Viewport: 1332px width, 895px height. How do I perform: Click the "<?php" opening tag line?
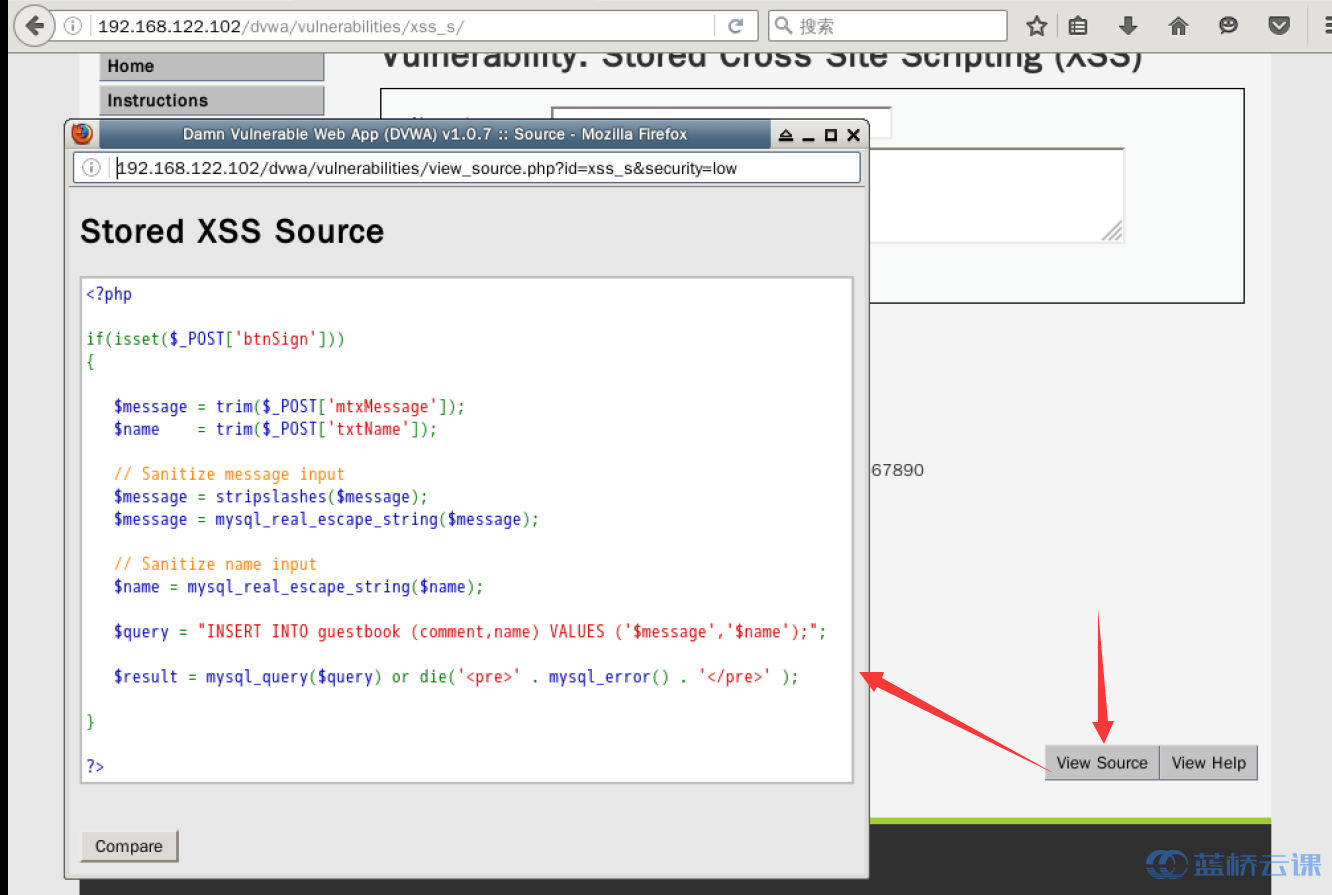tap(109, 294)
